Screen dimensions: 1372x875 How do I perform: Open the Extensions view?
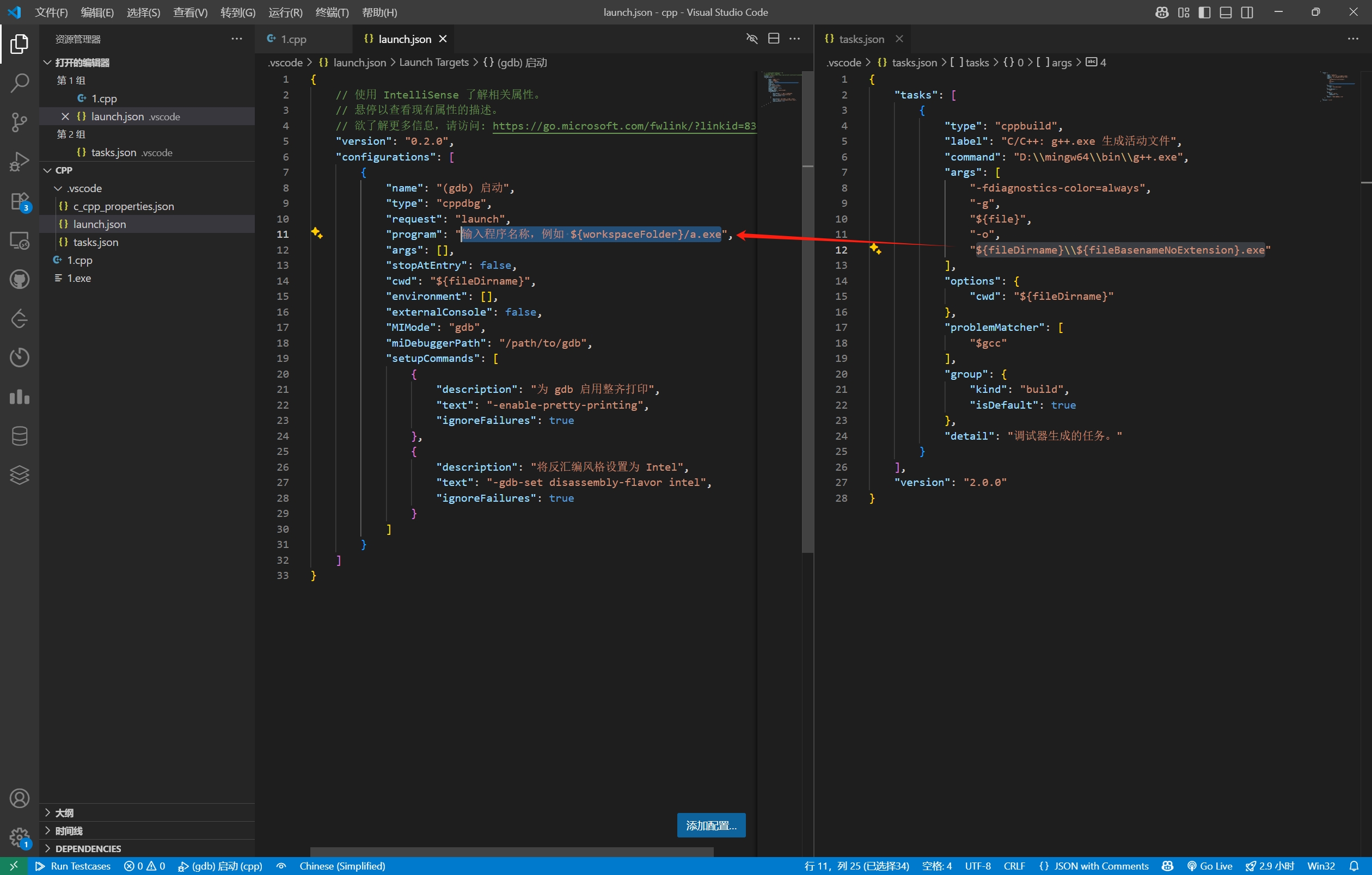20,201
